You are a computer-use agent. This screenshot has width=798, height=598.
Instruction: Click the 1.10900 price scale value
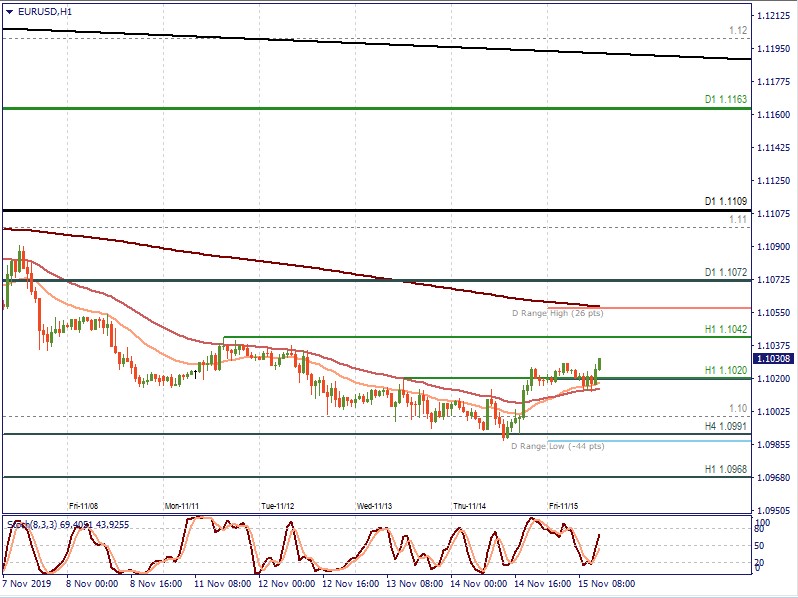click(x=774, y=246)
